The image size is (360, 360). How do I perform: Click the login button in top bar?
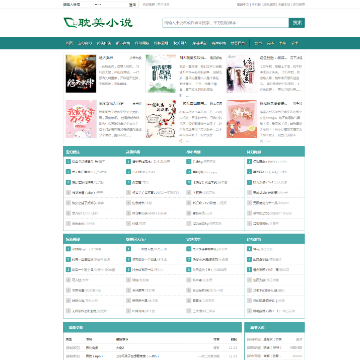point(132,5)
